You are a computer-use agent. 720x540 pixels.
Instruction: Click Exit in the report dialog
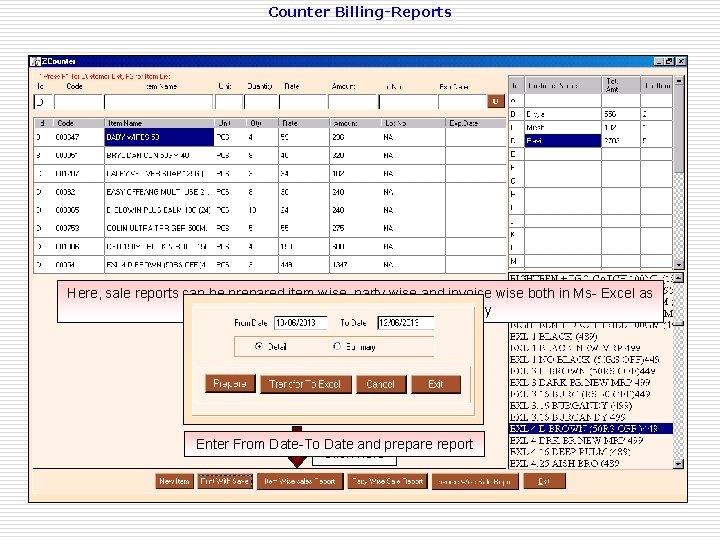click(436, 384)
